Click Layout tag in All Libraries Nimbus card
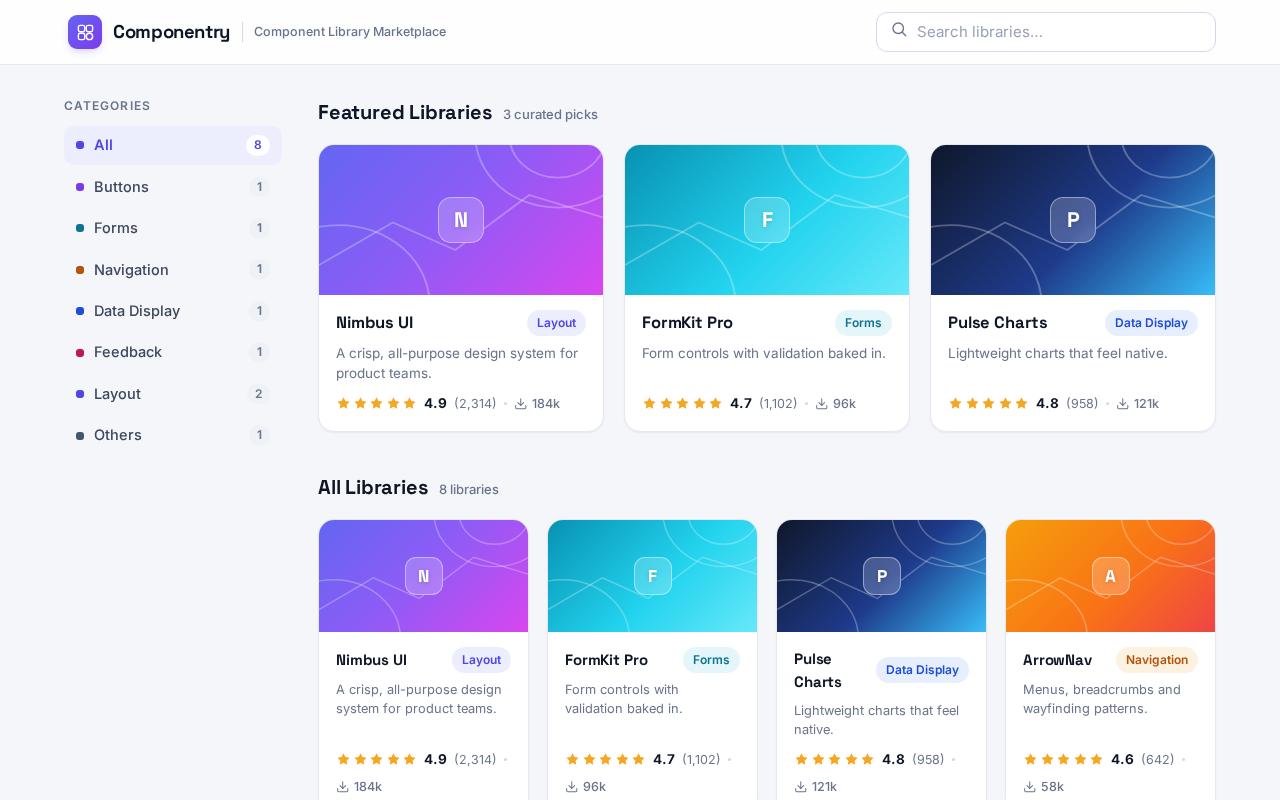The image size is (1280, 800). (481, 660)
